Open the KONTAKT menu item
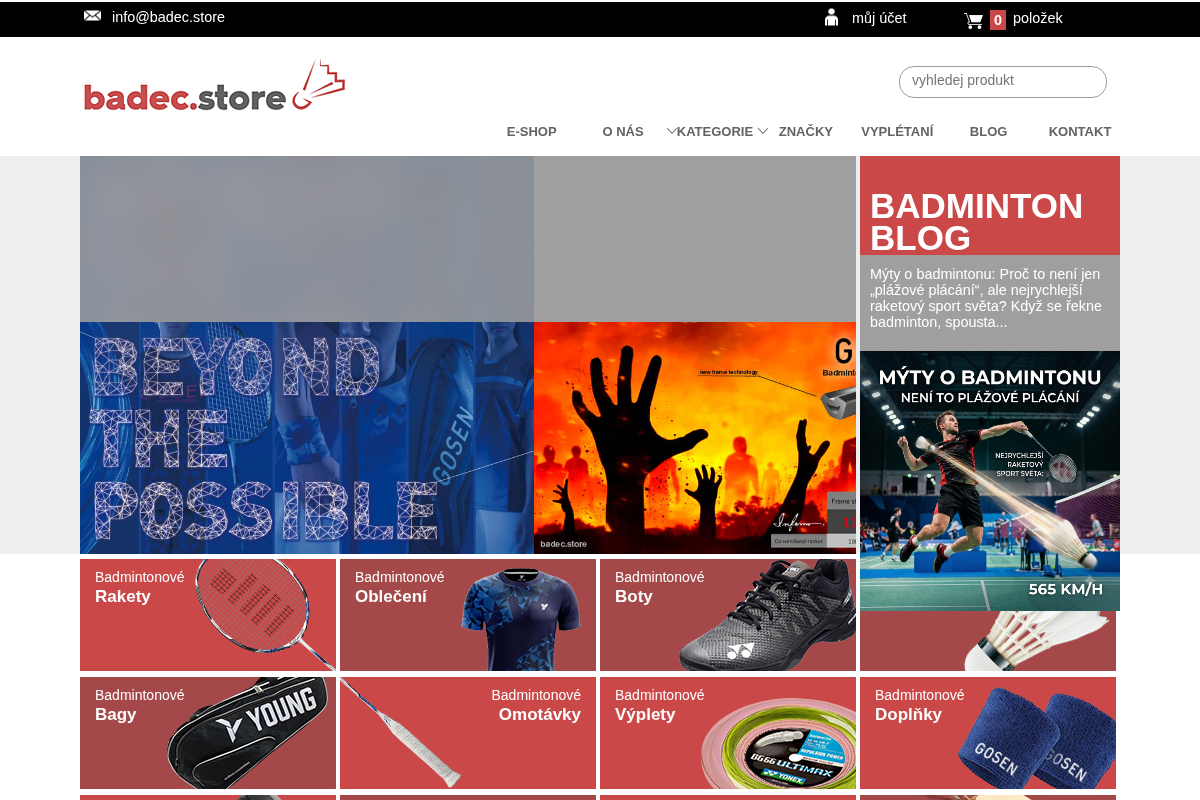 [1080, 131]
